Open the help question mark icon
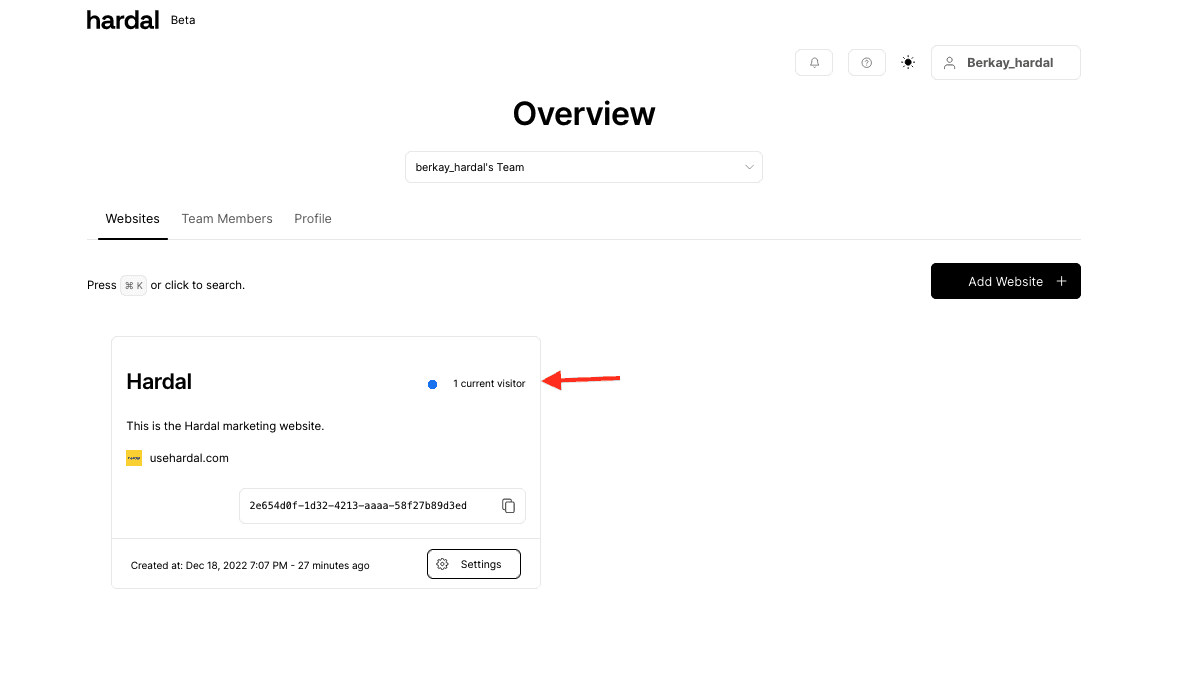The height and width of the screenshot is (695, 1191). tap(867, 63)
